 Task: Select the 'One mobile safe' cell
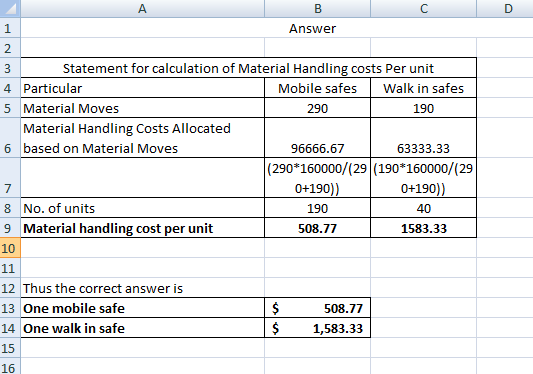click(142, 308)
